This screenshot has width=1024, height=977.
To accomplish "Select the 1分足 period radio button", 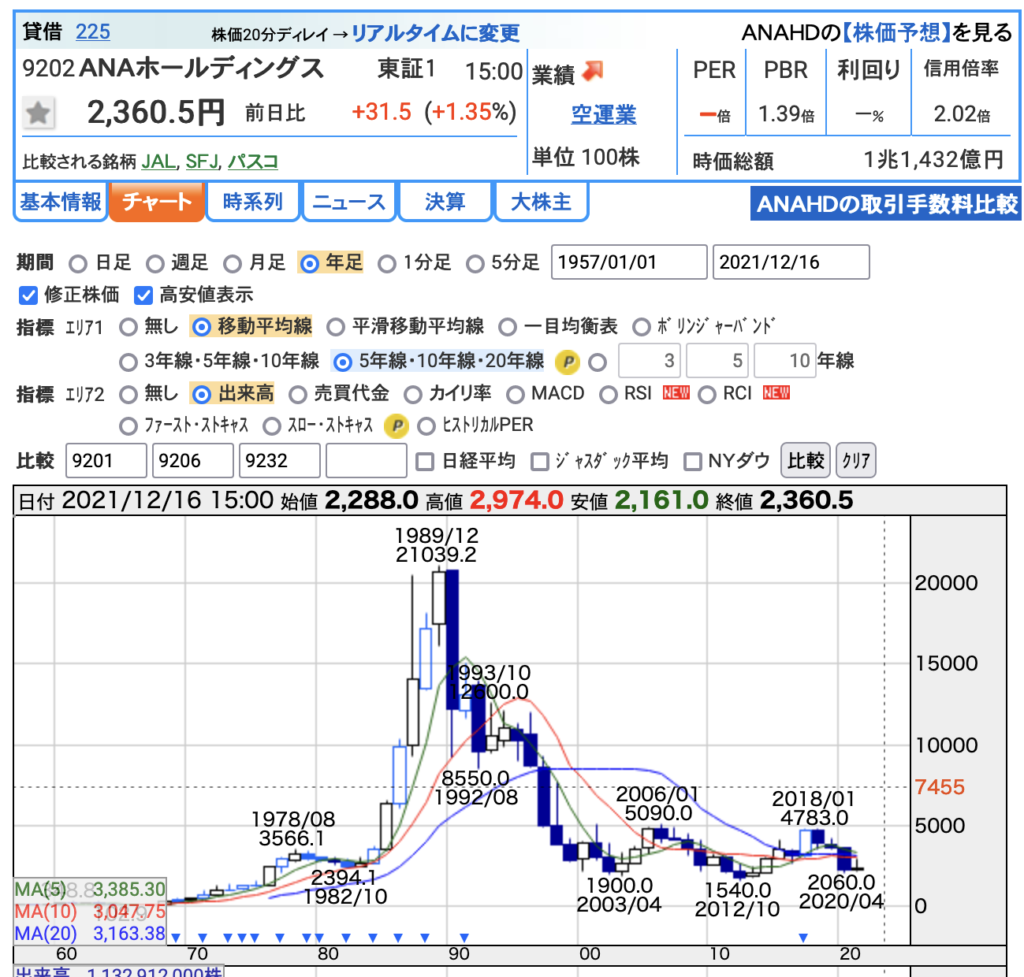I will click(x=387, y=264).
